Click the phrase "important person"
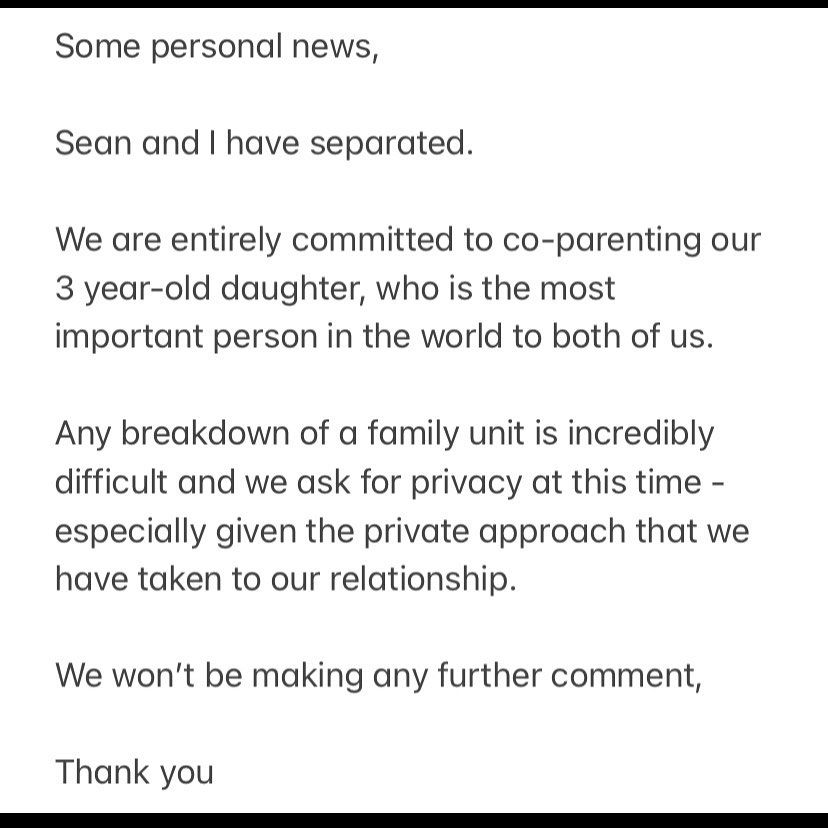Screen dimensions: 828x828 click(x=203, y=336)
